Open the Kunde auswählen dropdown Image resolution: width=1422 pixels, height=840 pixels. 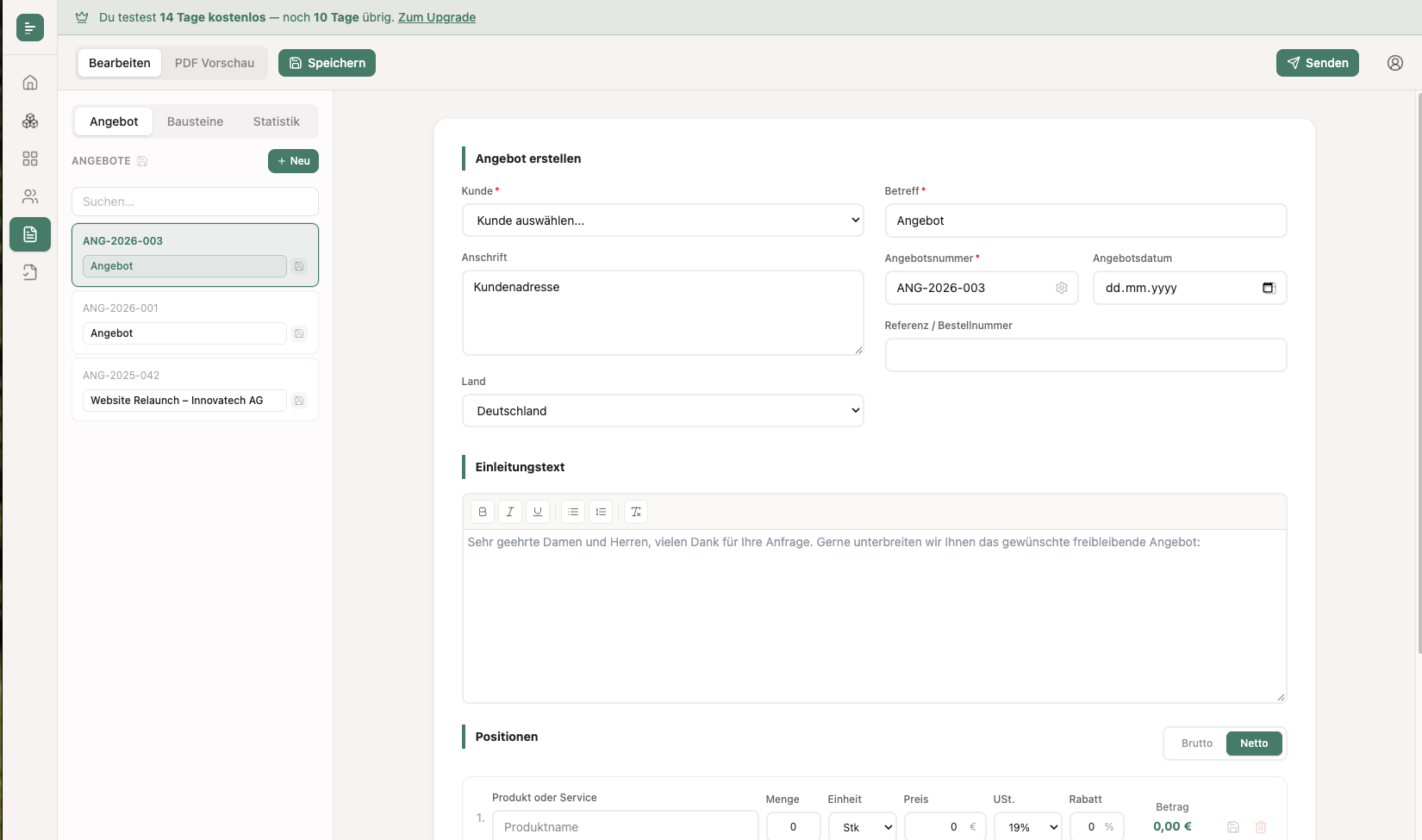click(x=663, y=221)
